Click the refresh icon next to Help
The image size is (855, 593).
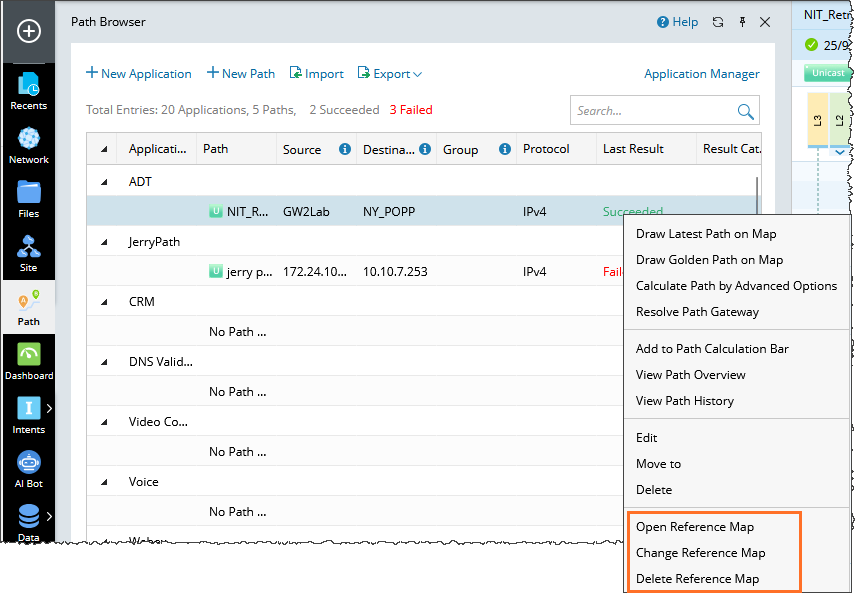pos(717,22)
